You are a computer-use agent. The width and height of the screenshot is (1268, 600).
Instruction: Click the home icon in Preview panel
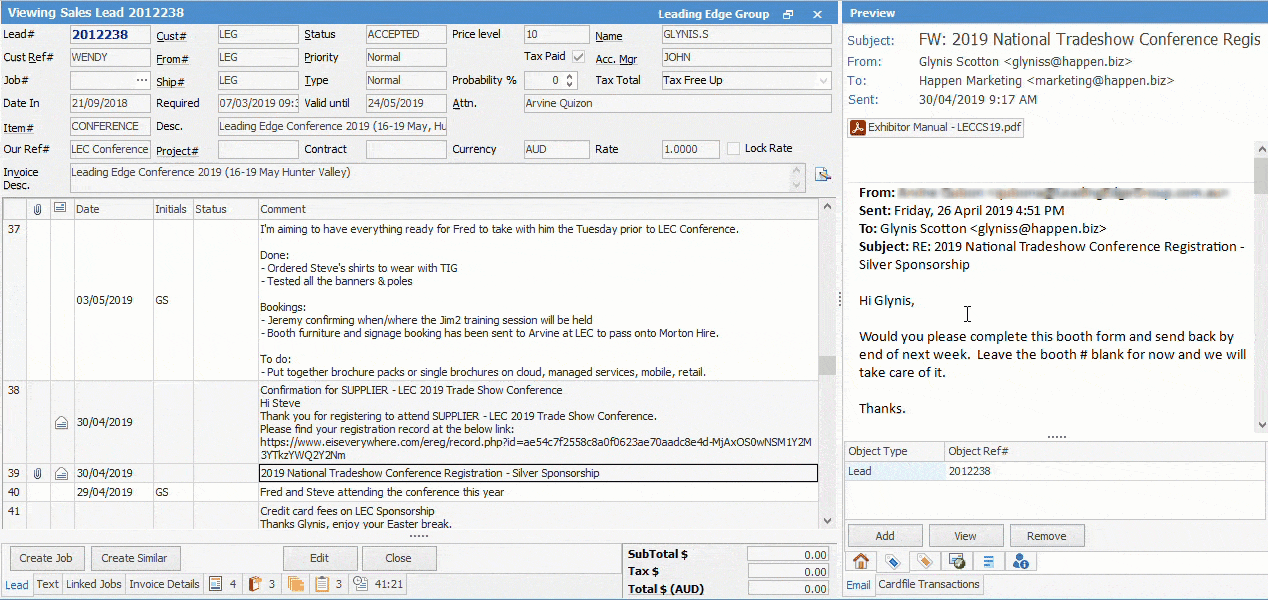click(x=860, y=561)
